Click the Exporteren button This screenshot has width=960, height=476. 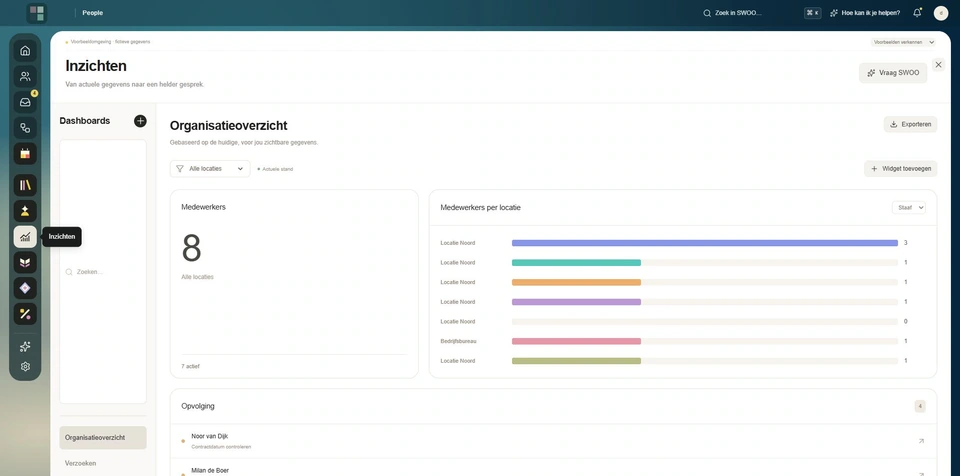[x=910, y=124]
